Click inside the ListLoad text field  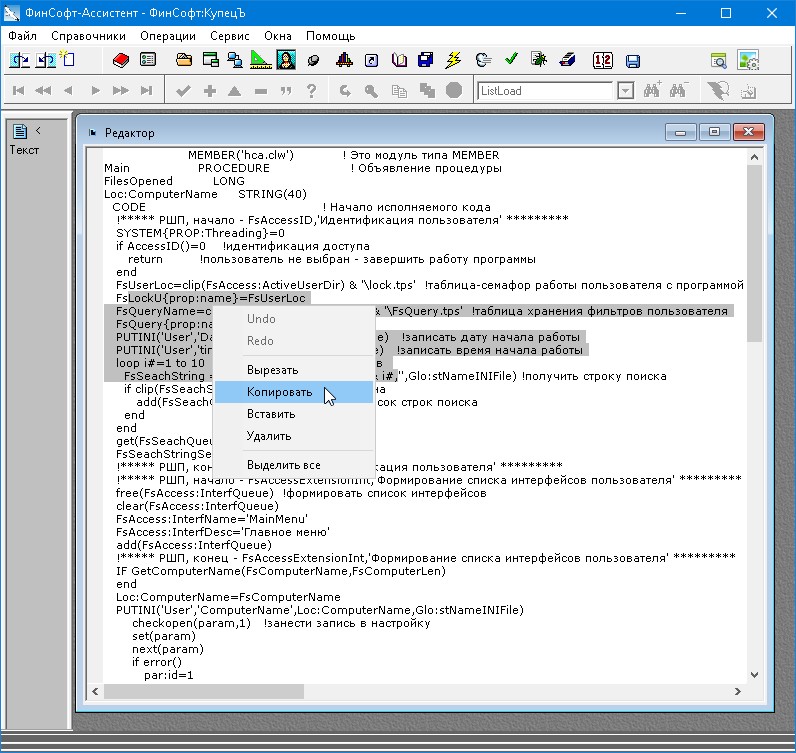point(545,91)
